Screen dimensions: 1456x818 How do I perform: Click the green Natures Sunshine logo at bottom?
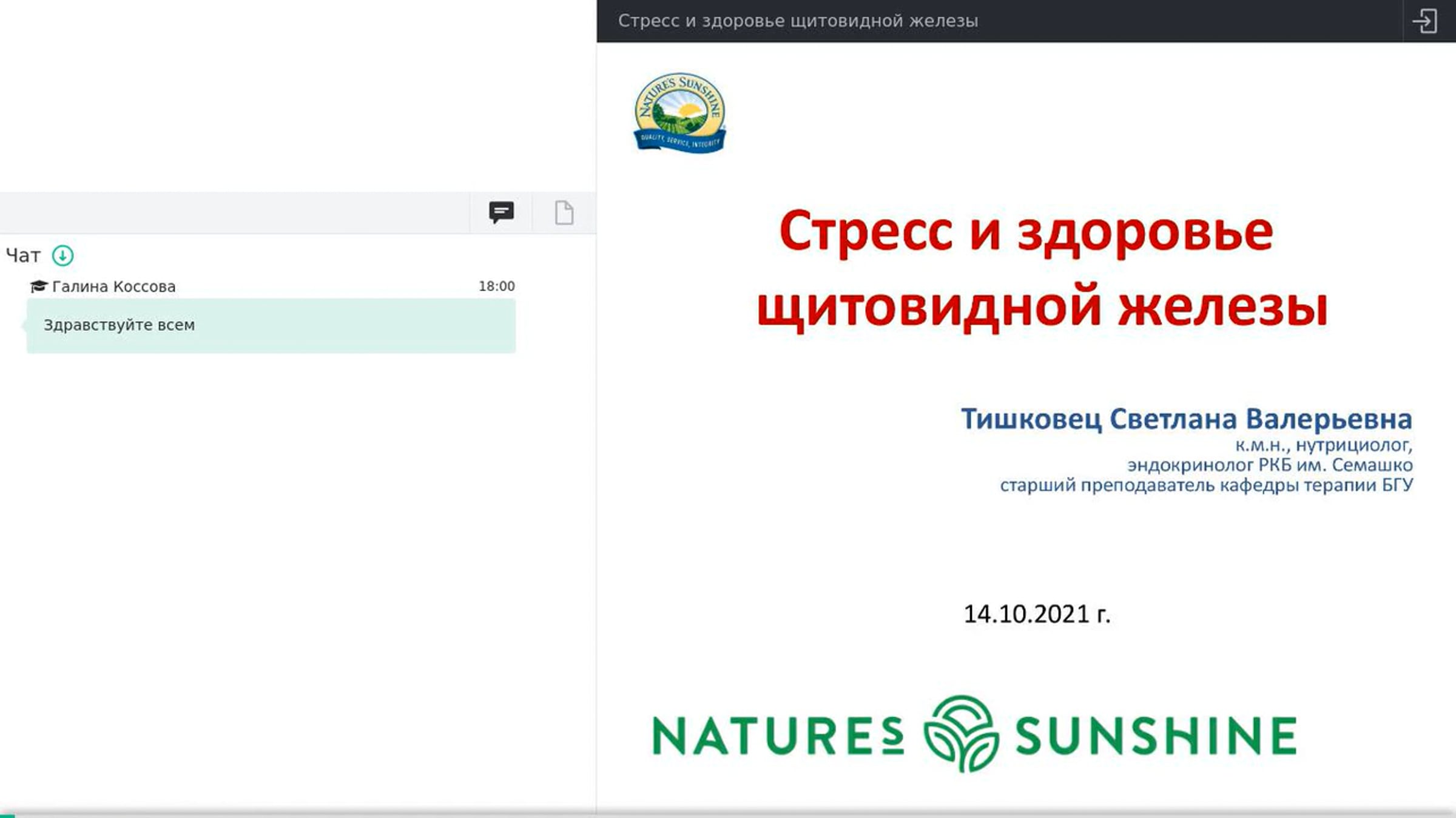tap(974, 734)
